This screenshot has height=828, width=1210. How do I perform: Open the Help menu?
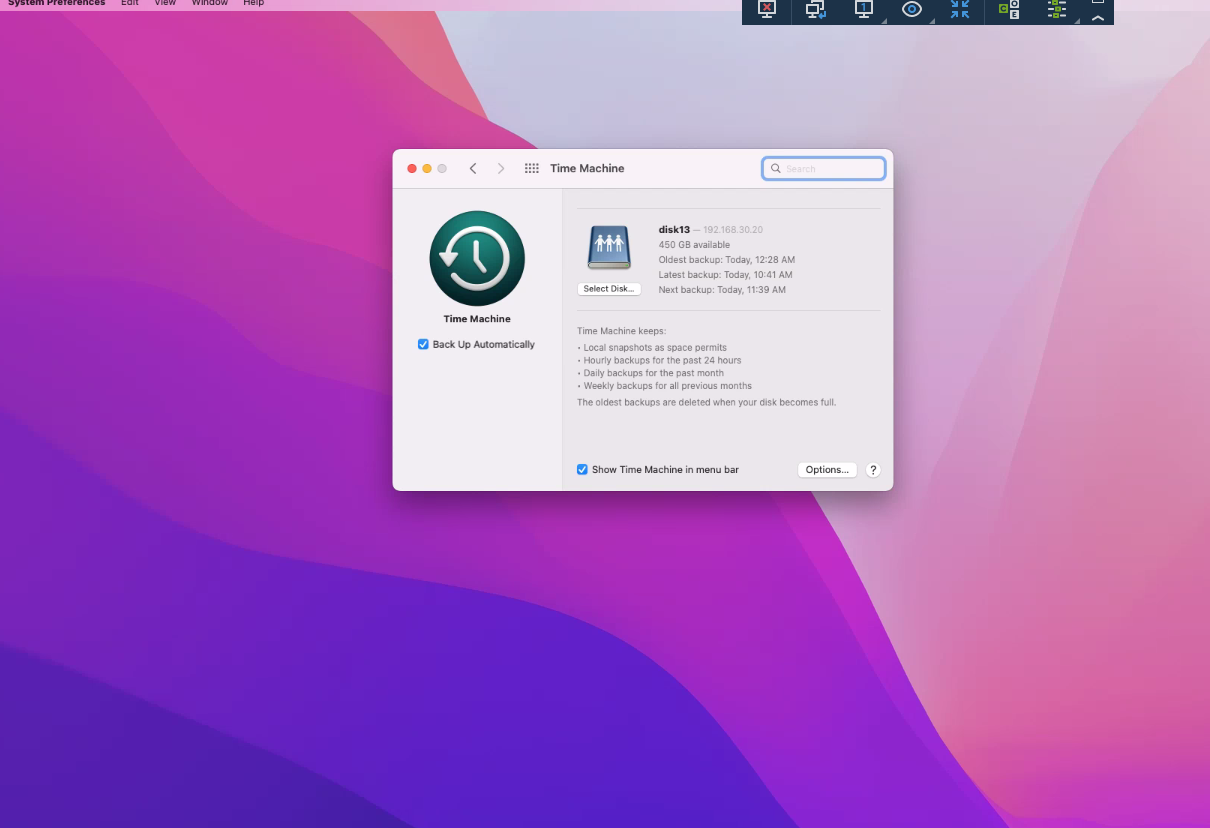coord(254,3)
